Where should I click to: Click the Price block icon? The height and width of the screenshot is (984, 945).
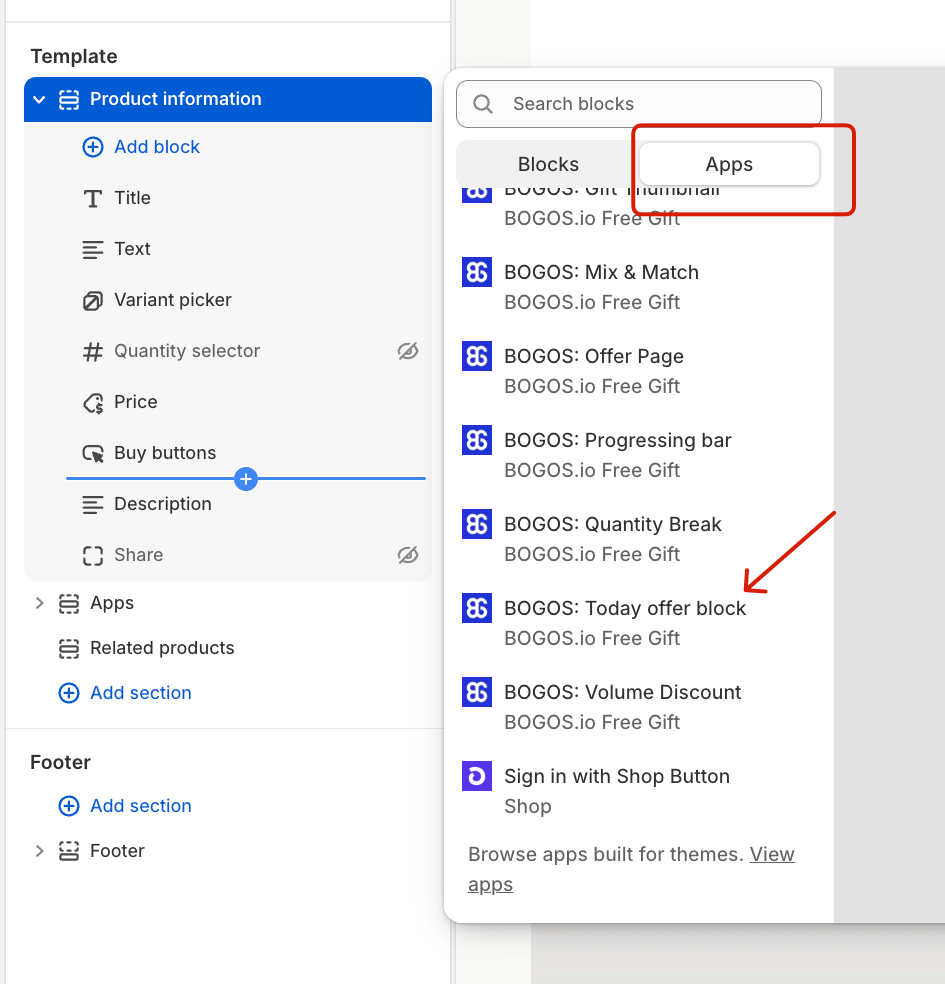click(93, 403)
